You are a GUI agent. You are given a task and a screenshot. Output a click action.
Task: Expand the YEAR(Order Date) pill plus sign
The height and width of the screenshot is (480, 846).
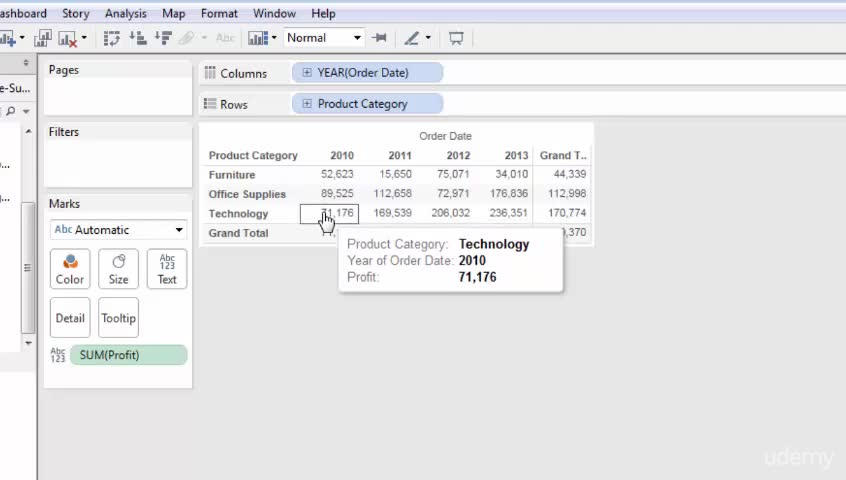click(307, 72)
